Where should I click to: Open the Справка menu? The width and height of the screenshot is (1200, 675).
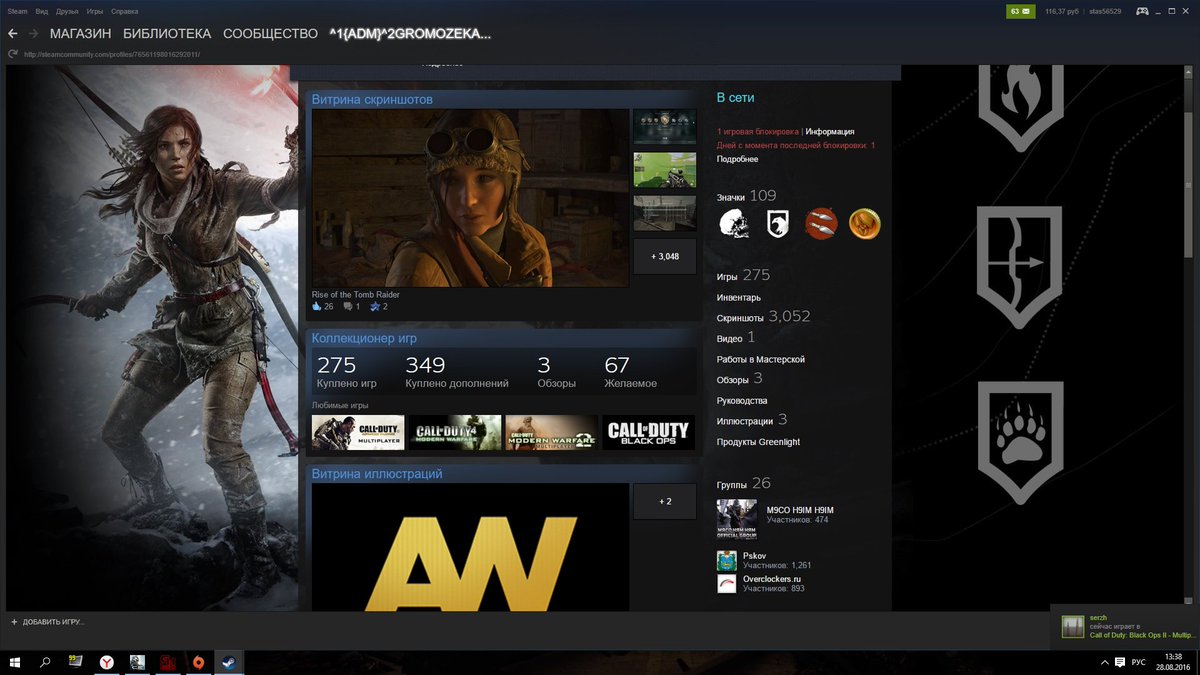124,11
